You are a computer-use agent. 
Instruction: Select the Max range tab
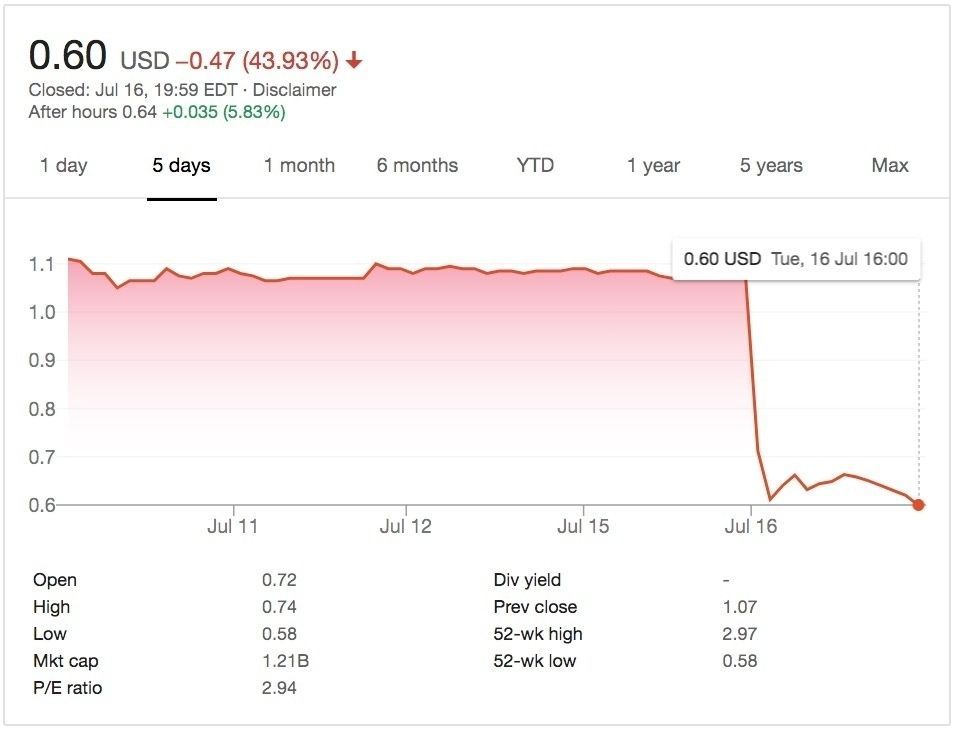pos(889,166)
